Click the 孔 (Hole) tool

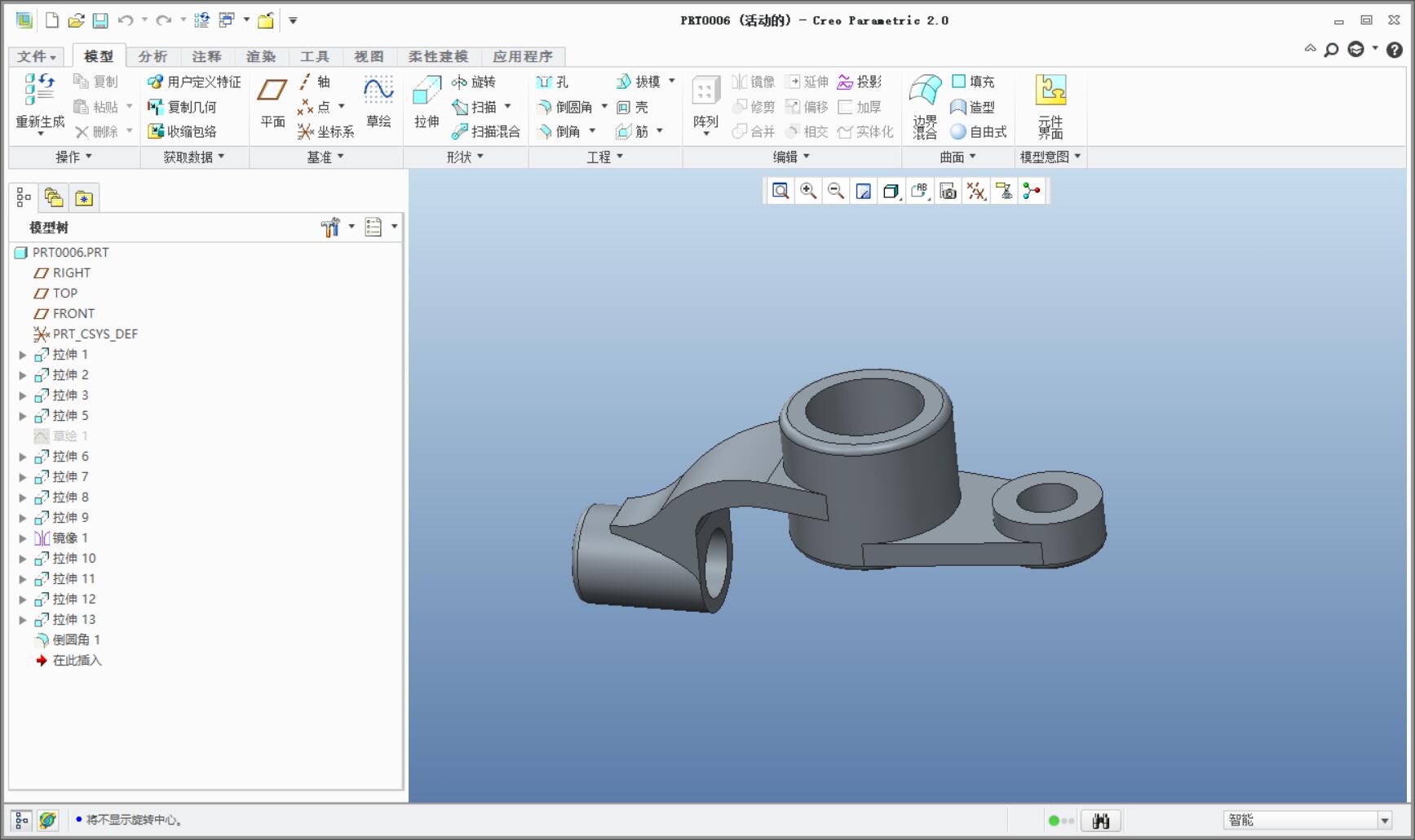coord(553,82)
